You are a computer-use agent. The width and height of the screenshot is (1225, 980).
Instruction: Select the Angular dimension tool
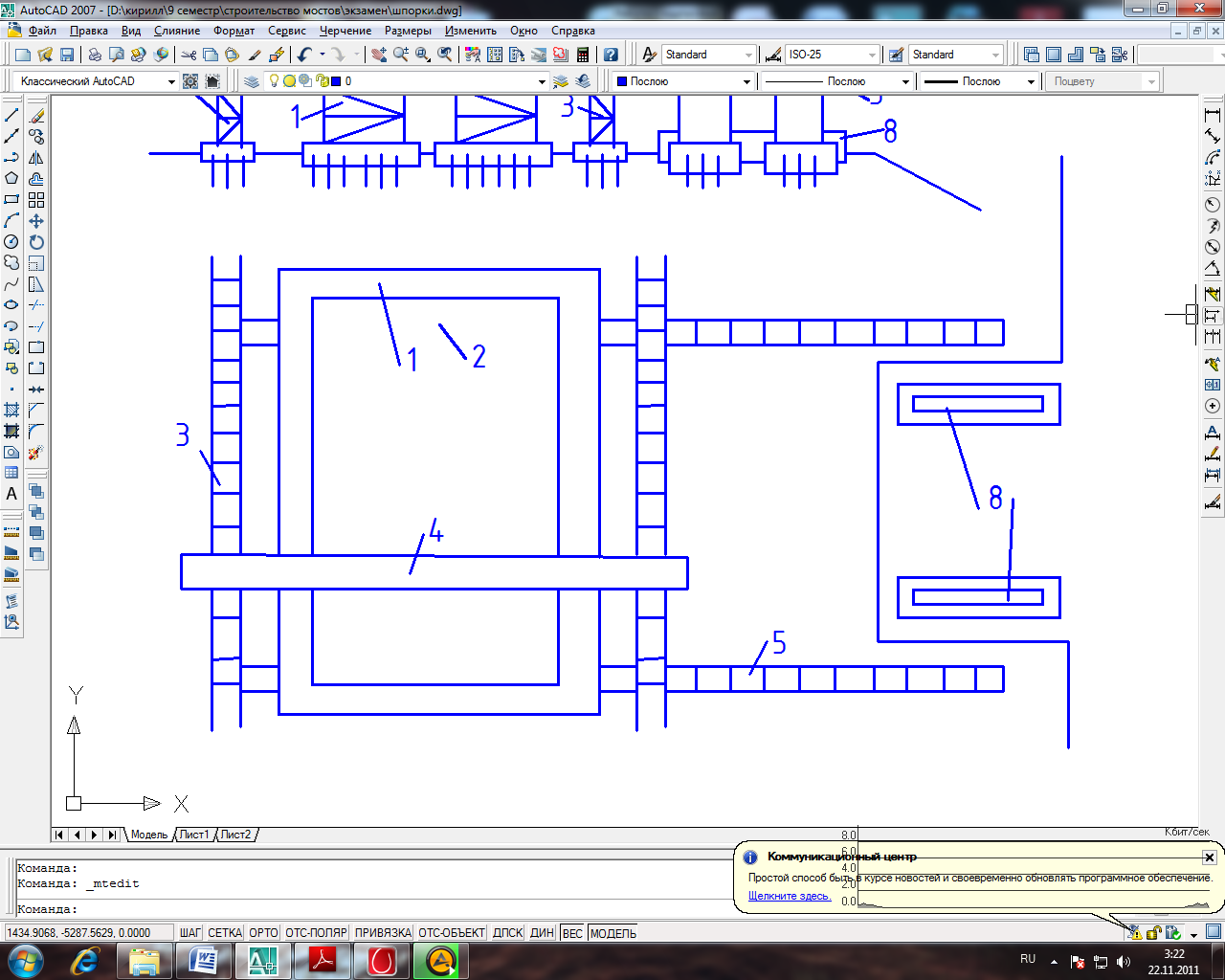coord(1213,270)
